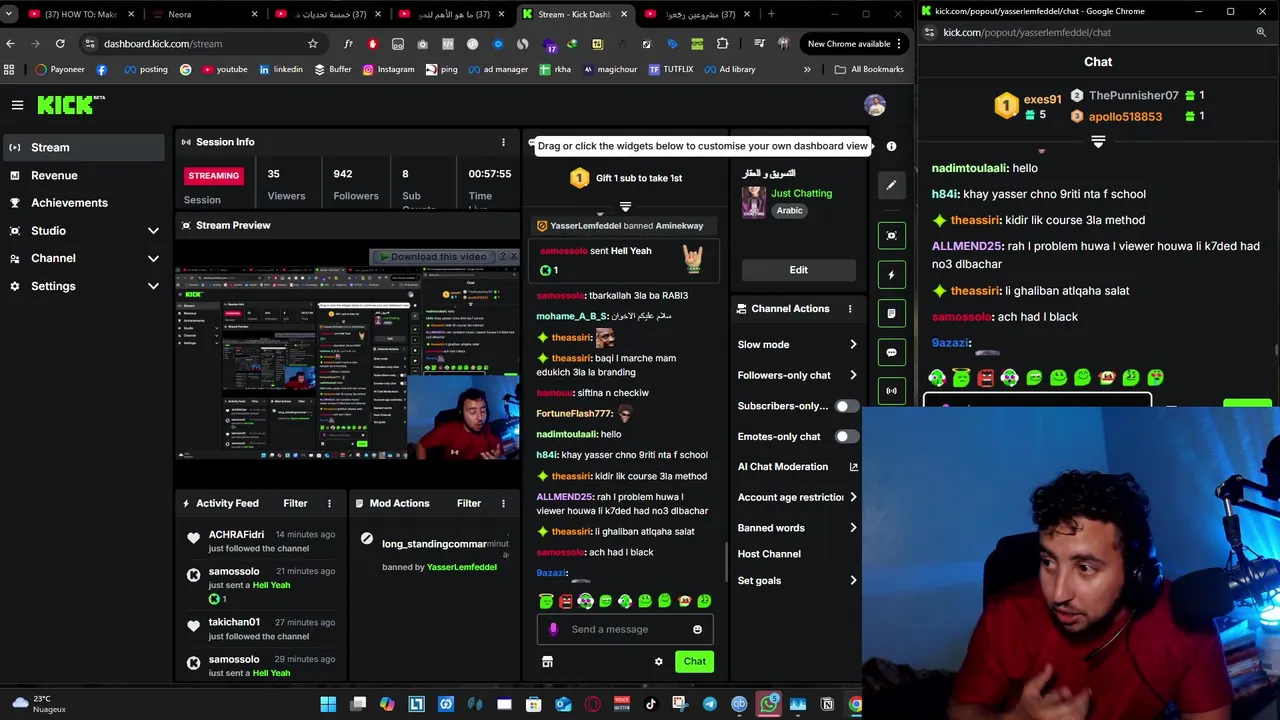Open the TUTFLIX bookmark
Screen dimensions: 1280x720
(x=671, y=69)
